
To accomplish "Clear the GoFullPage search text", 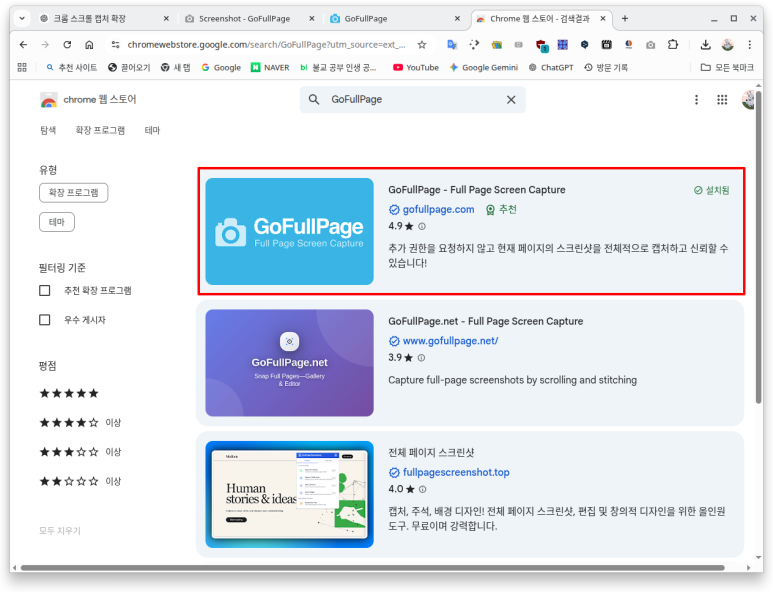I will [x=511, y=100].
